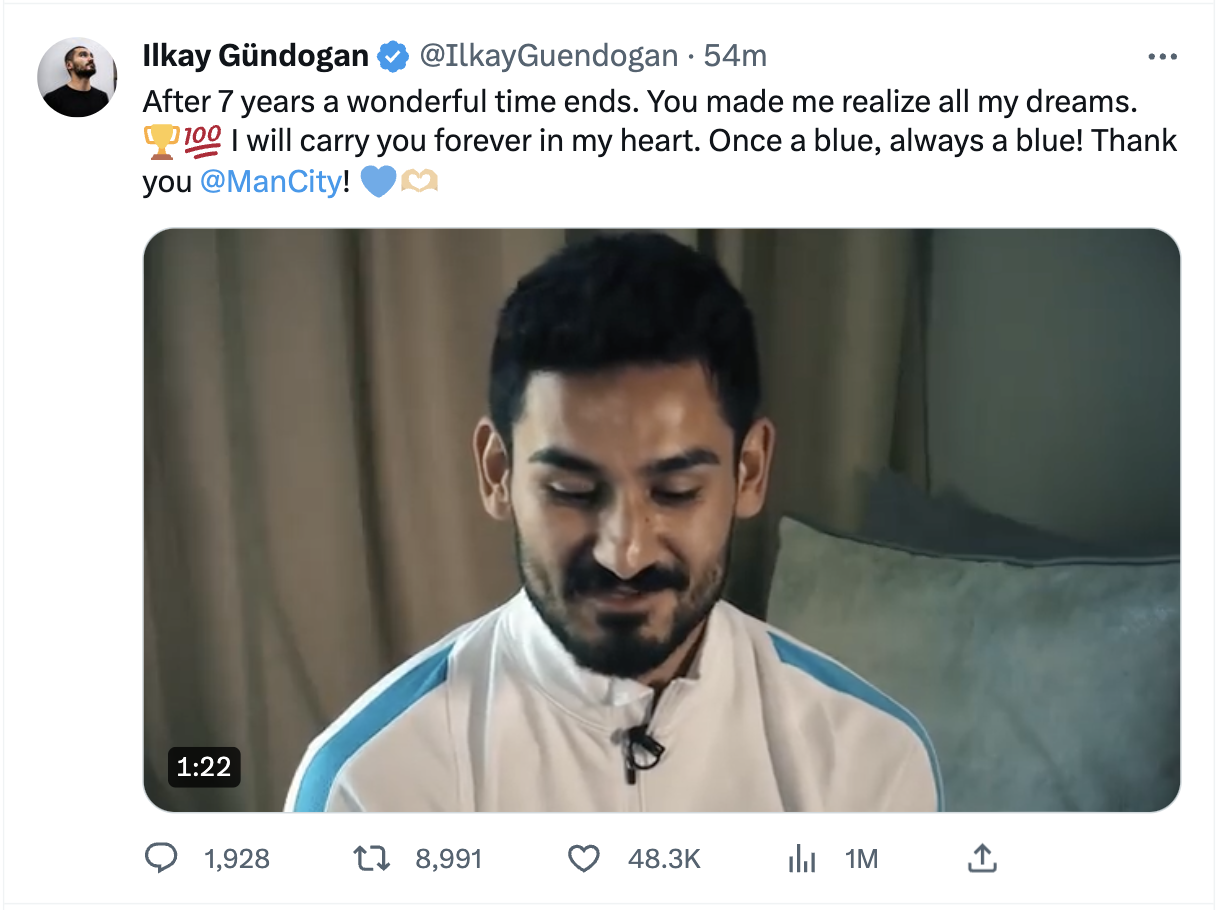The image size is (1218, 910).
Task: Click the trophy emoji in the tweet
Action: (160, 142)
